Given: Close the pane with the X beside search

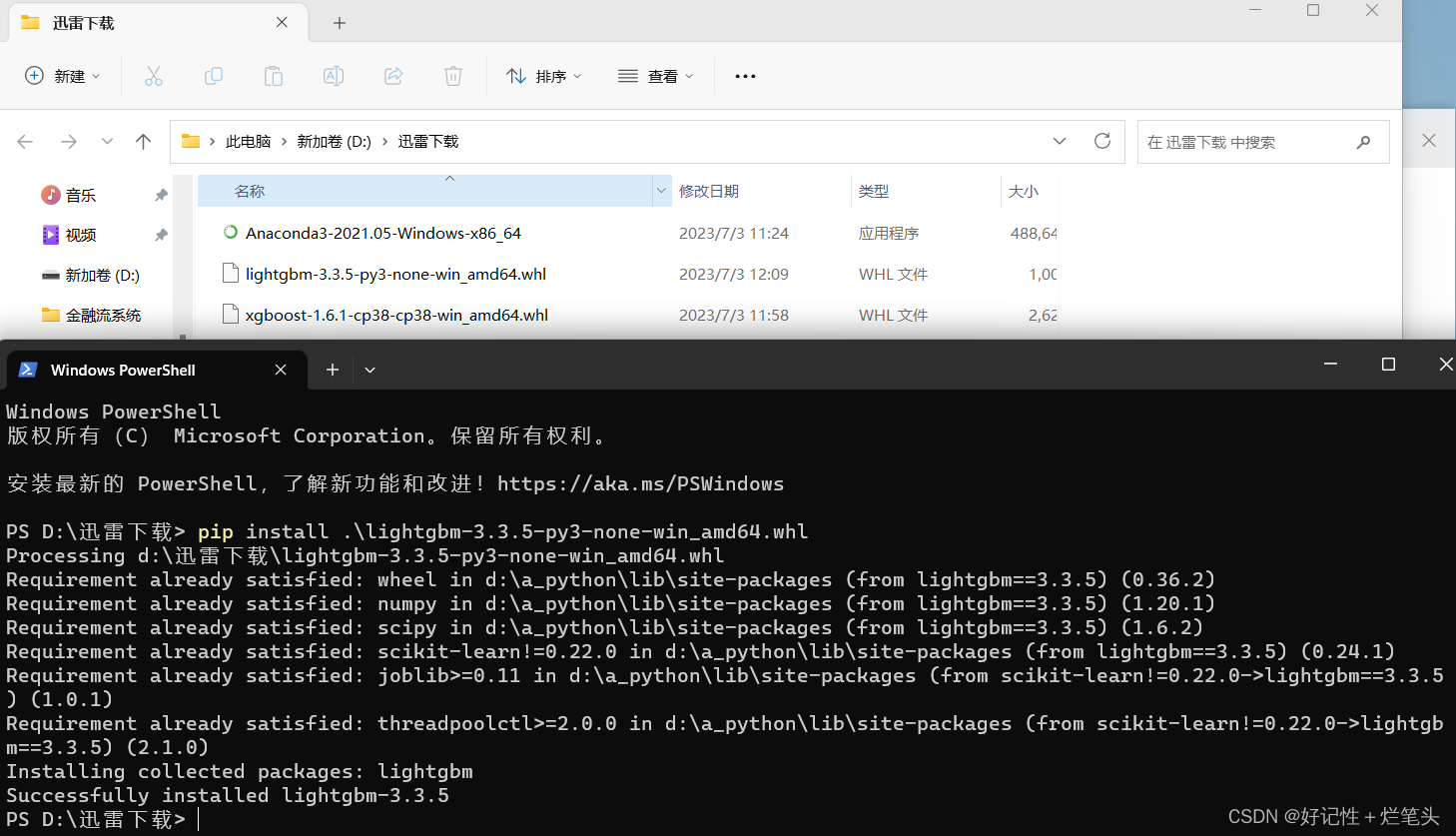Looking at the screenshot, I should (x=1429, y=140).
